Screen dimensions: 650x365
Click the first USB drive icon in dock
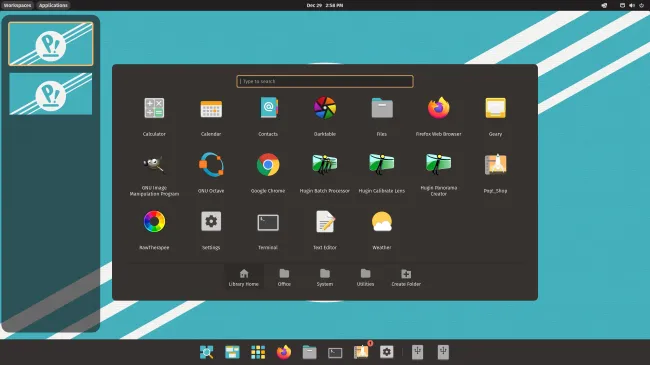point(417,352)
